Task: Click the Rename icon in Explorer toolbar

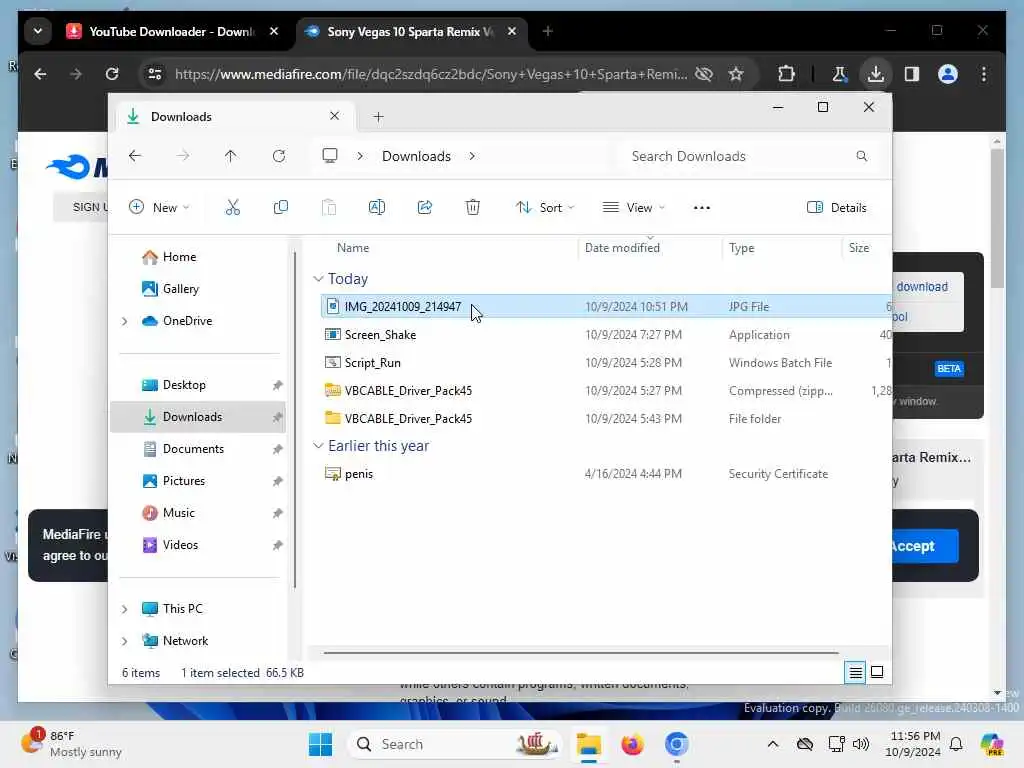Action: click(377, 208)
